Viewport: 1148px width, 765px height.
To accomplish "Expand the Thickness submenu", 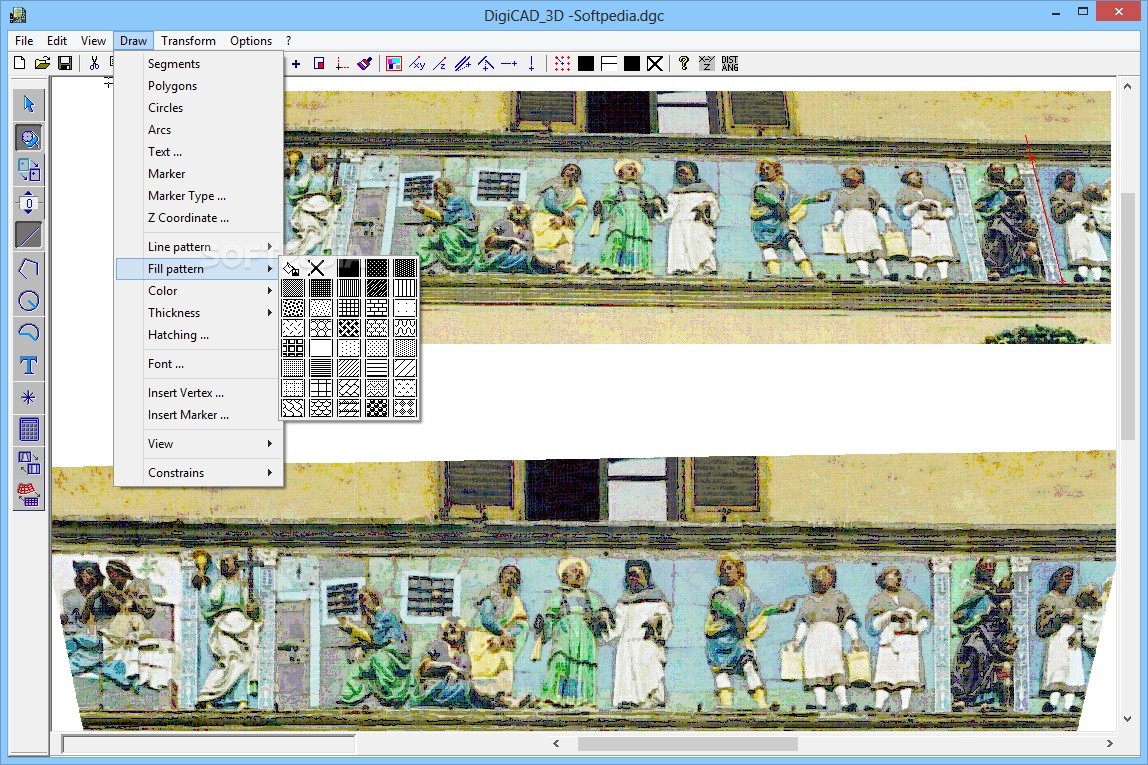I will [x=199, y=313].
